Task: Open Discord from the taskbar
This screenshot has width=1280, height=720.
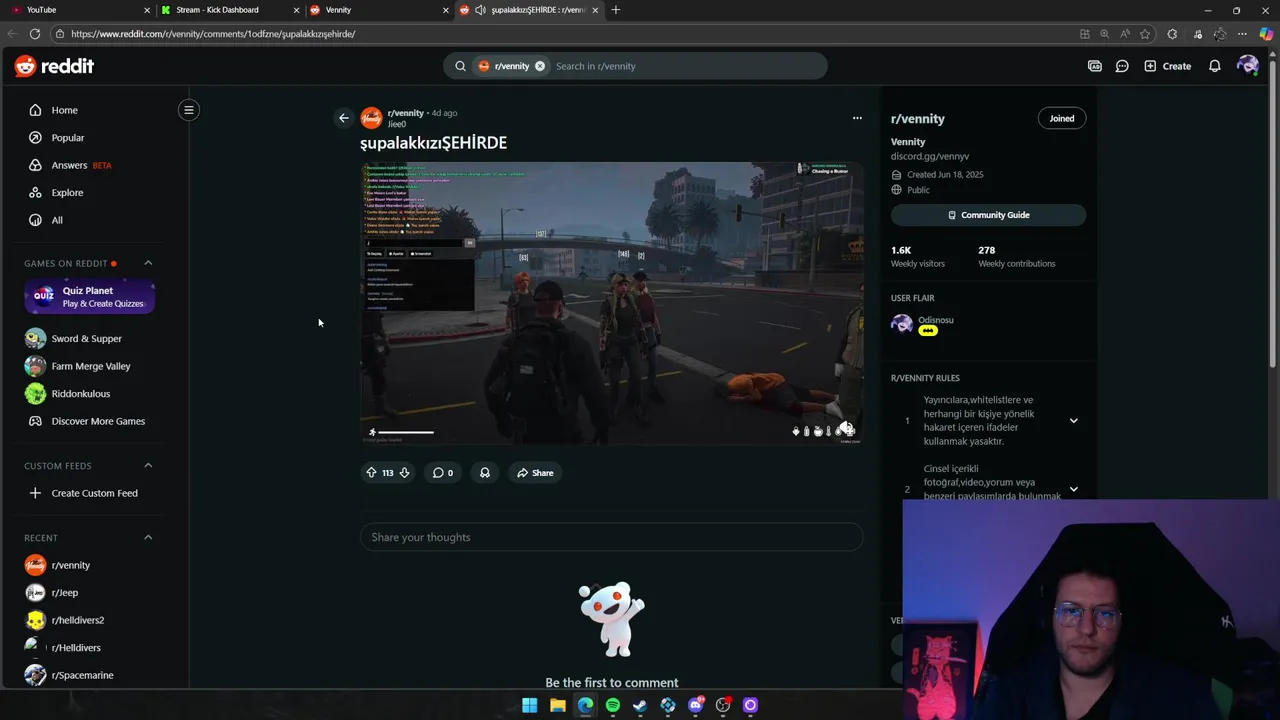Action: click(695, 705)
